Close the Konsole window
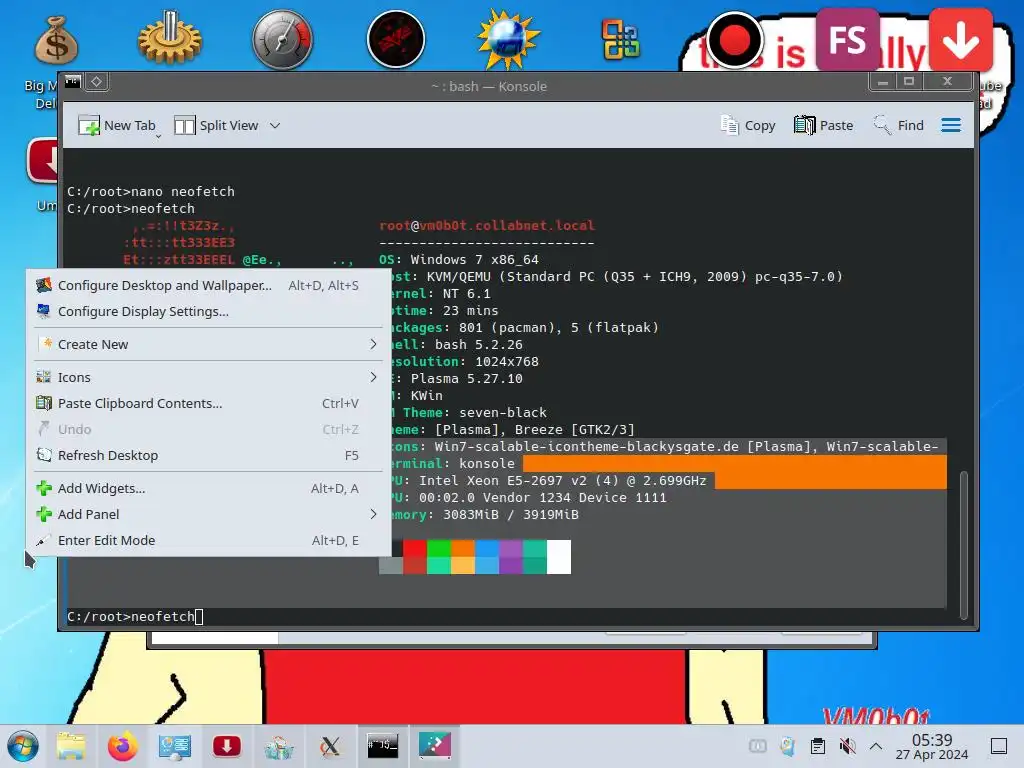This screenshot has height=768, width=1024. point(948,82)
